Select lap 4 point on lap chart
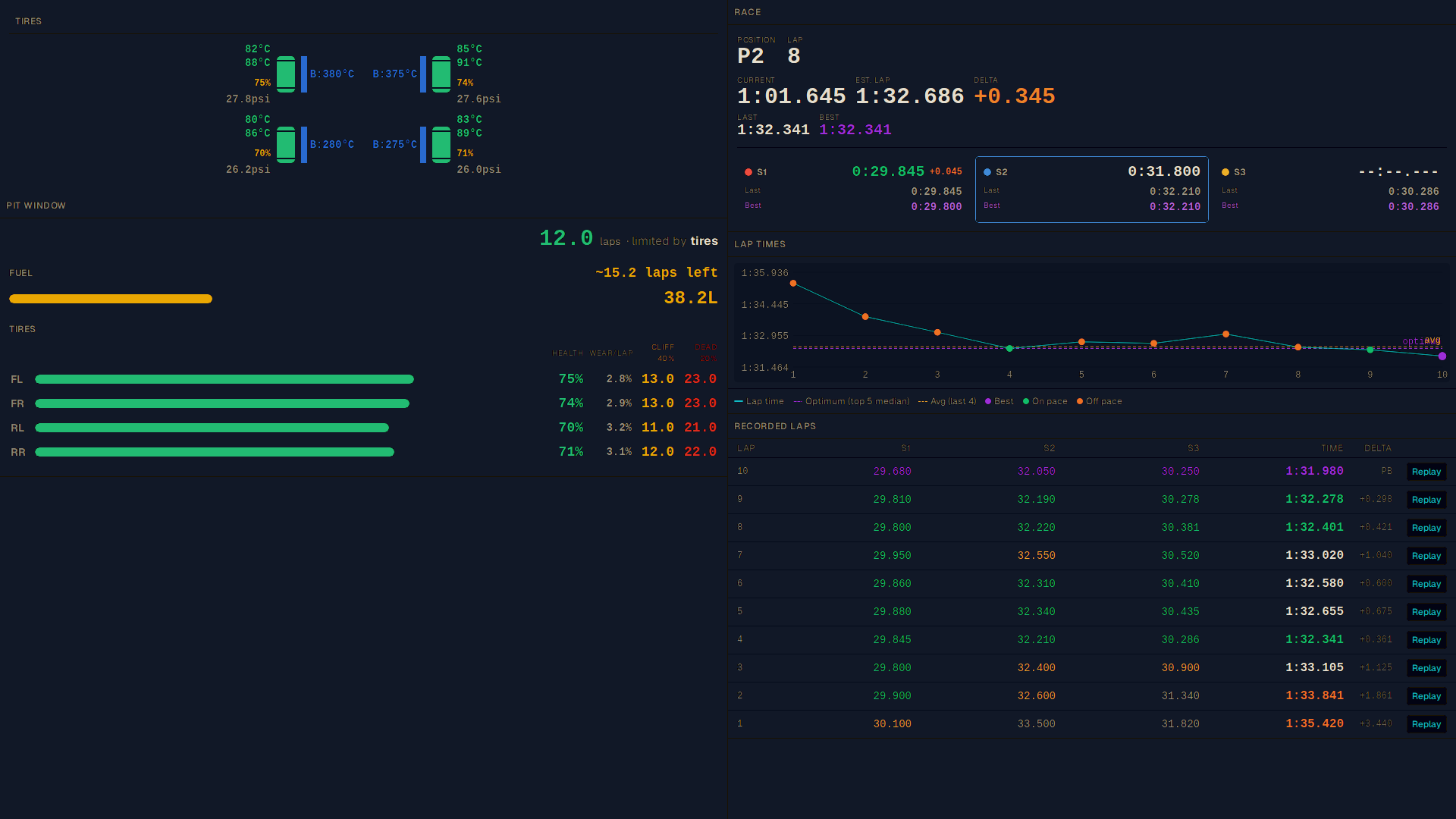The width and height of the screenshot is (1456, 819). point(1009,349)
